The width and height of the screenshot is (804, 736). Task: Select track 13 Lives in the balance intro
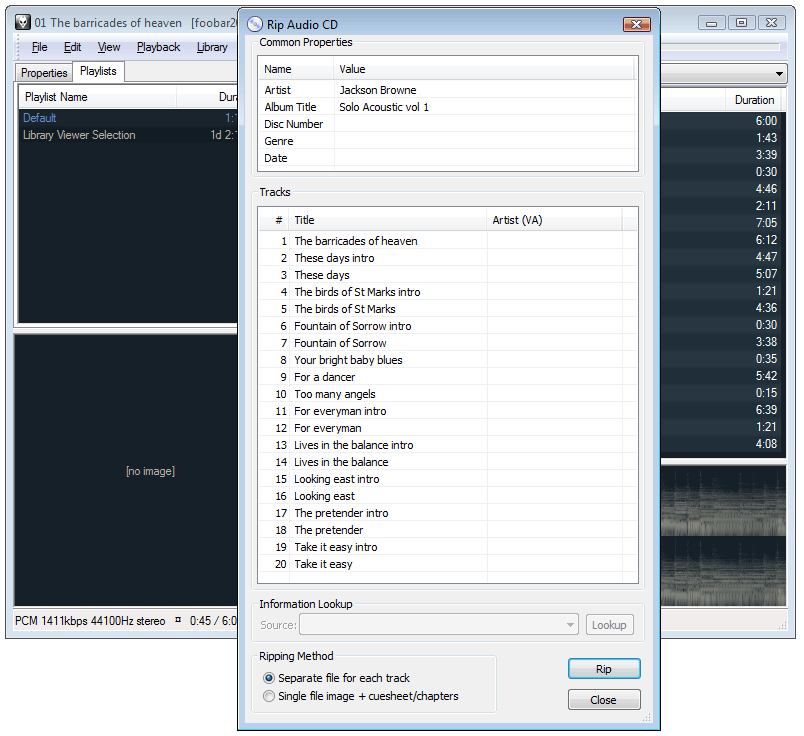[x=448, y=445]
